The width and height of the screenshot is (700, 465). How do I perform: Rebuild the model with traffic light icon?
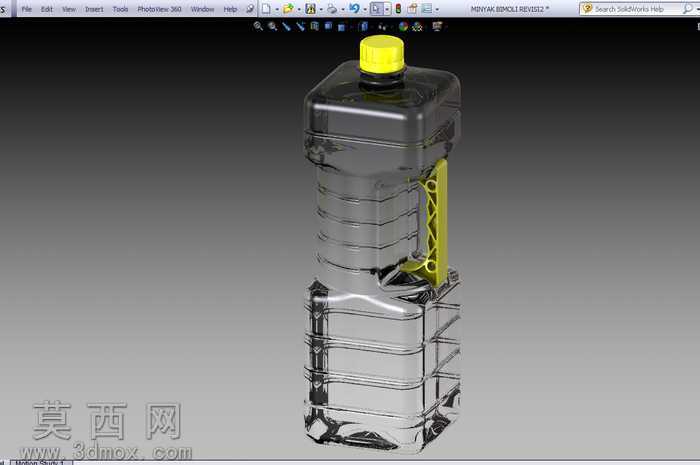click(x=398, y=9)
